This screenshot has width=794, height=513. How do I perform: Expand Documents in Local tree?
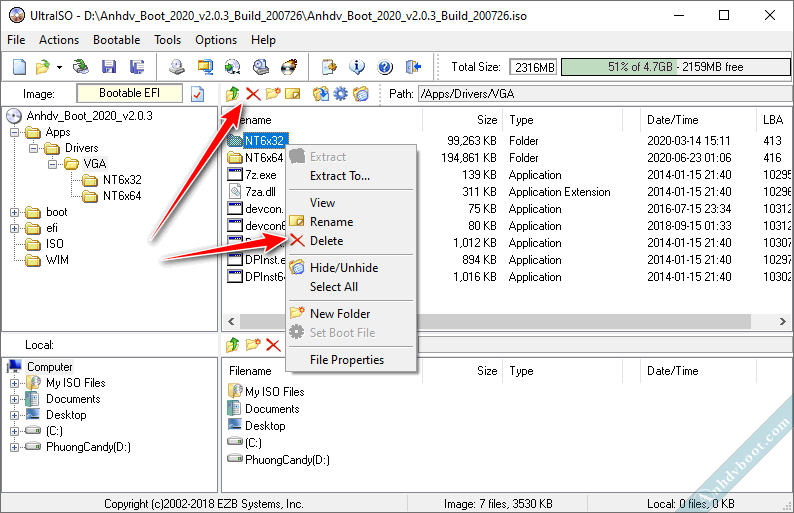click(x=15, y=400)
